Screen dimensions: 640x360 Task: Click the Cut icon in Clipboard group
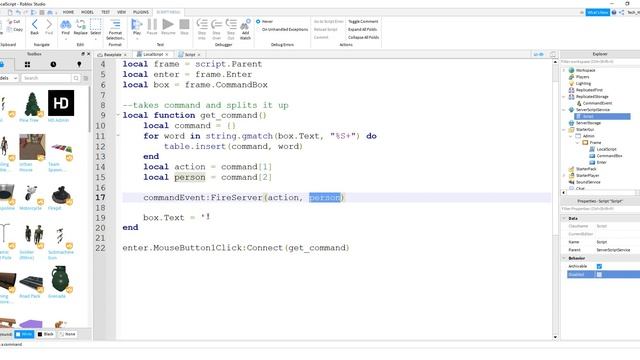pyautogui.click(x=10, y=22)
